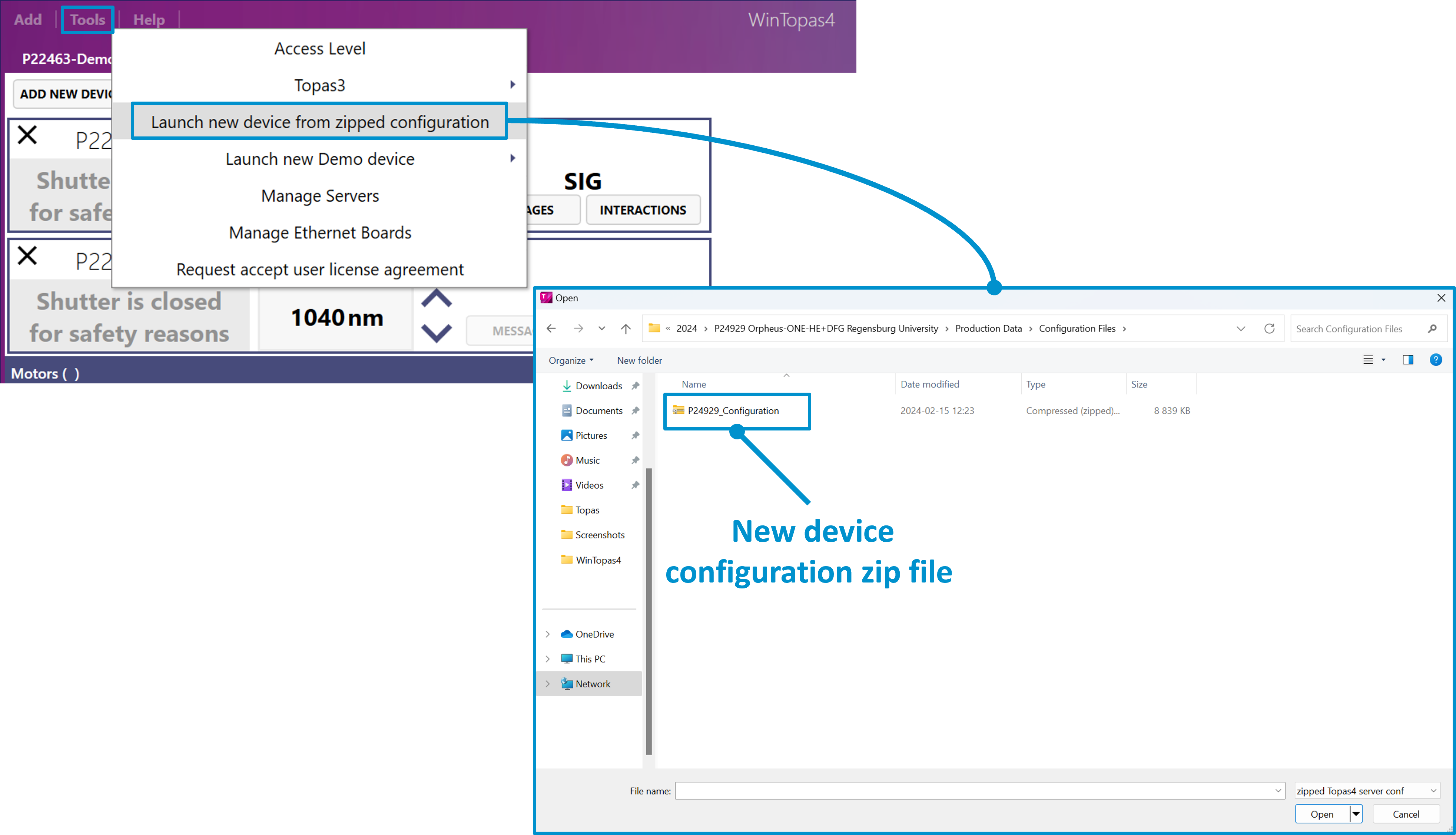Click the Configuration Files breadcrumb
The image size is (1456, 835).
pos(1077,328)
